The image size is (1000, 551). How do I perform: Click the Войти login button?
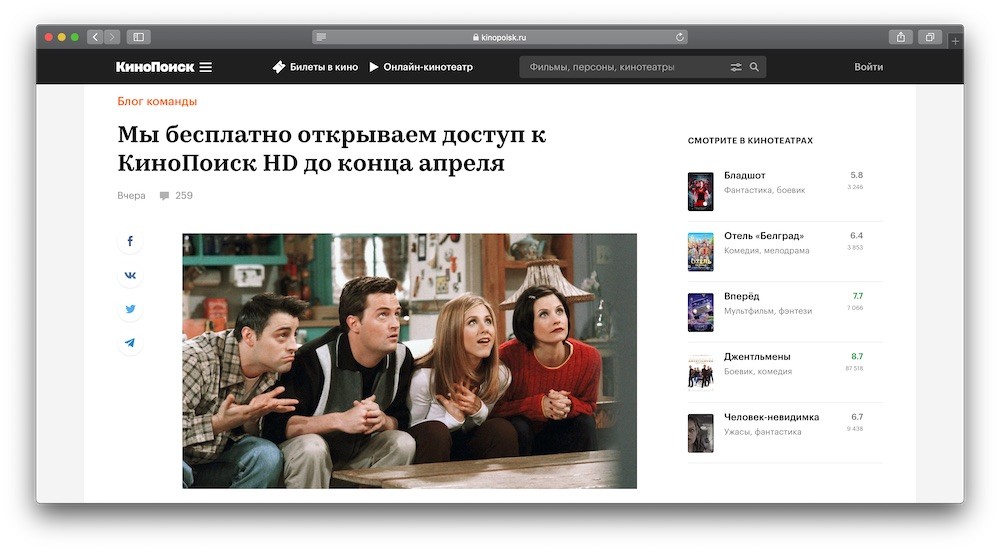869,67
